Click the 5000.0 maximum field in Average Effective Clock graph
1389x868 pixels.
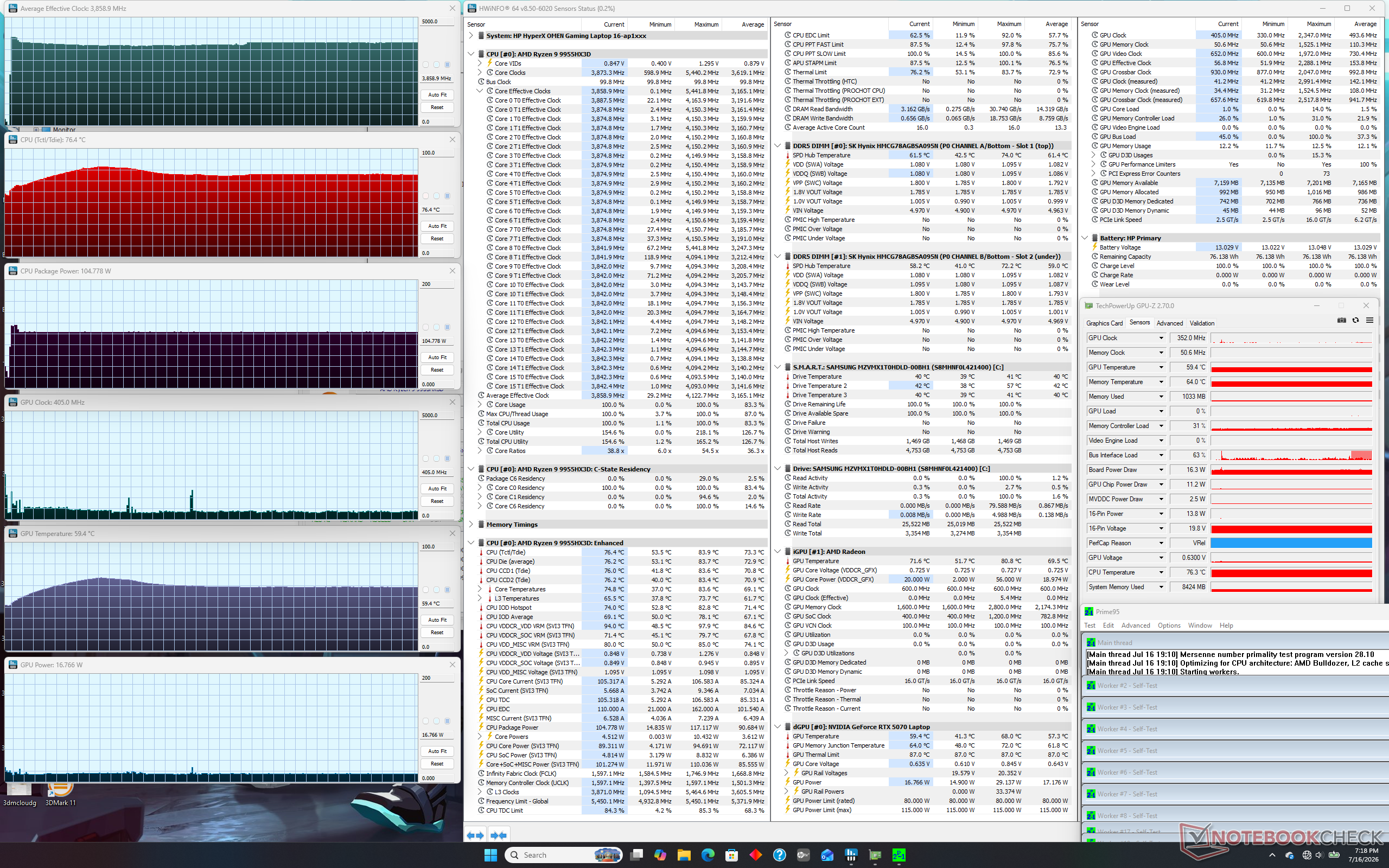pyautogui.click(x=436, y=22)
